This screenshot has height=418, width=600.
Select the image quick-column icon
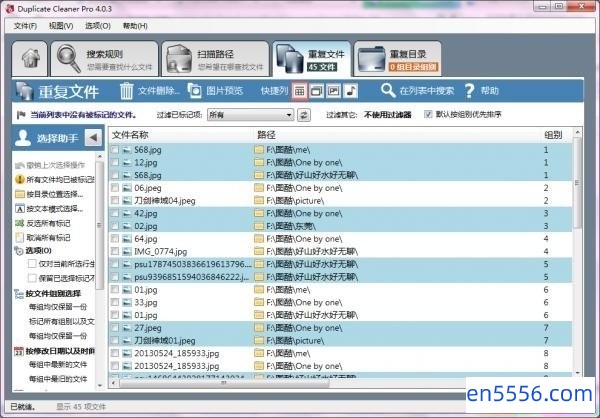click(334, 91)
